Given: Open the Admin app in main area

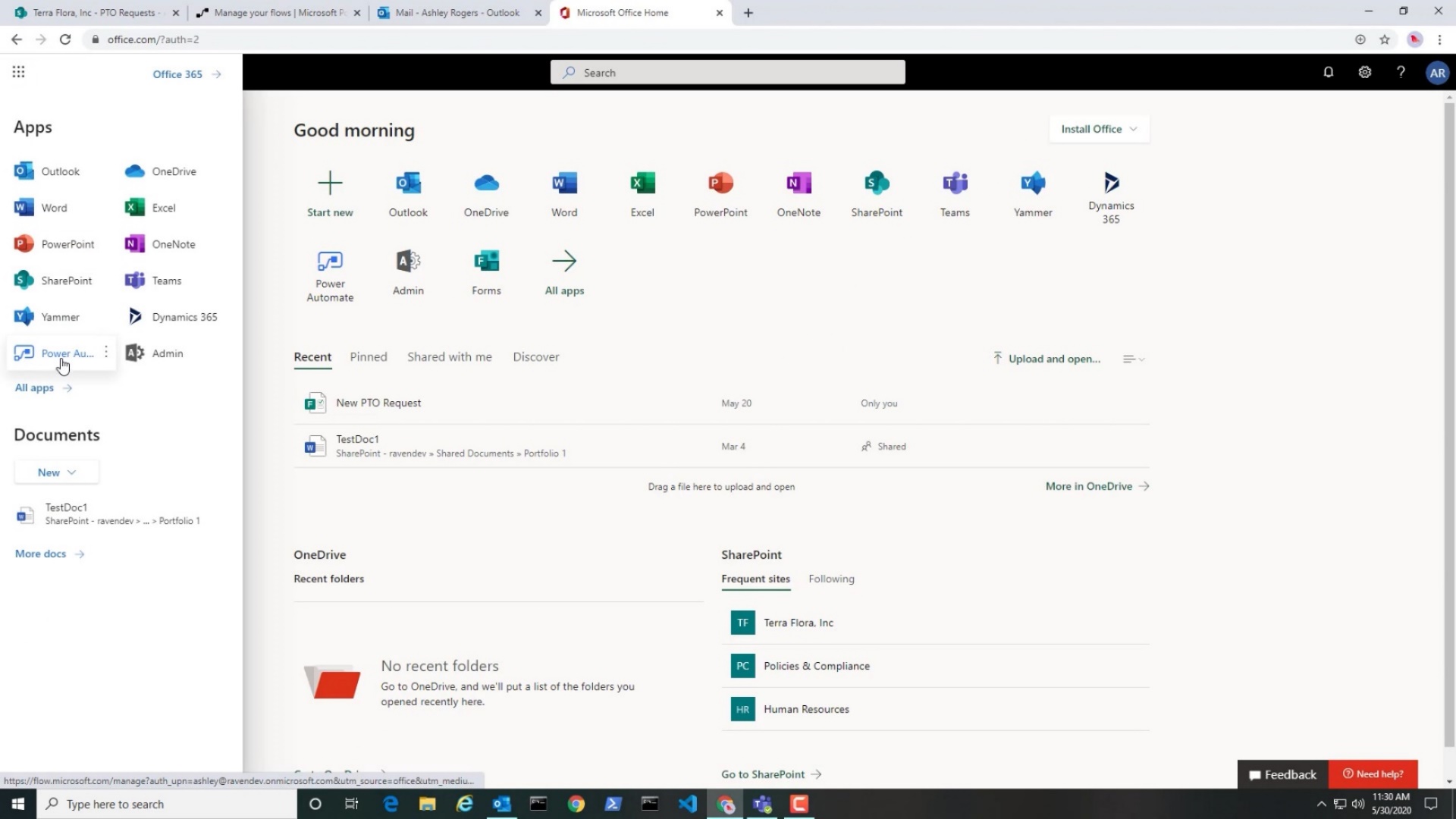Looking at the screenshot, I should click(408, 272).
